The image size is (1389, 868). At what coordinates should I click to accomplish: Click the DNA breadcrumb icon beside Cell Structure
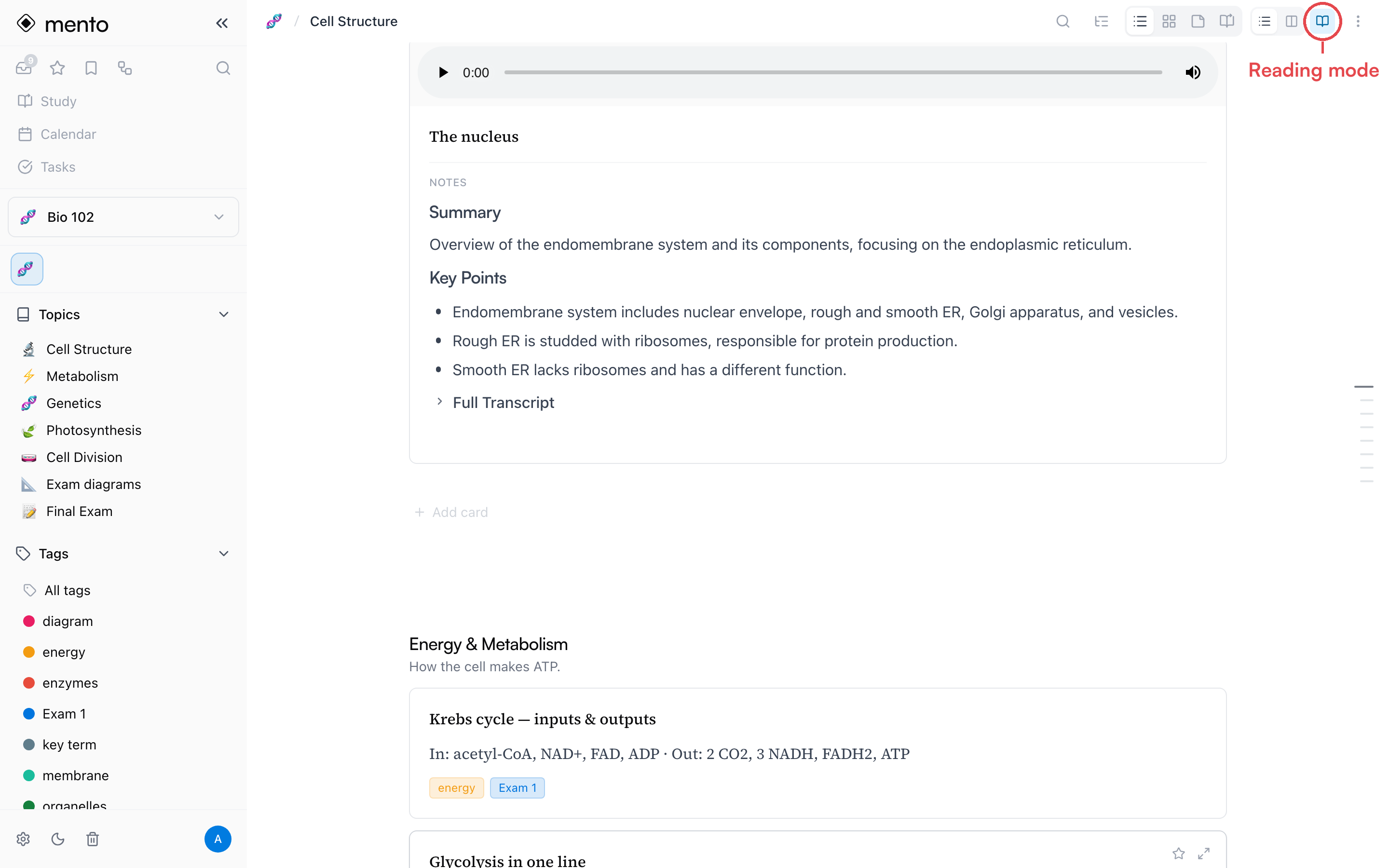click(274, 21)
